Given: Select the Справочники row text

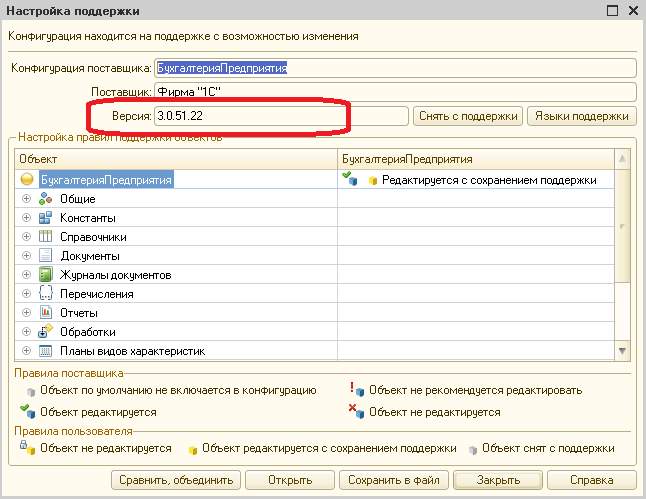Looking at the screenshot, I should 93,237.
